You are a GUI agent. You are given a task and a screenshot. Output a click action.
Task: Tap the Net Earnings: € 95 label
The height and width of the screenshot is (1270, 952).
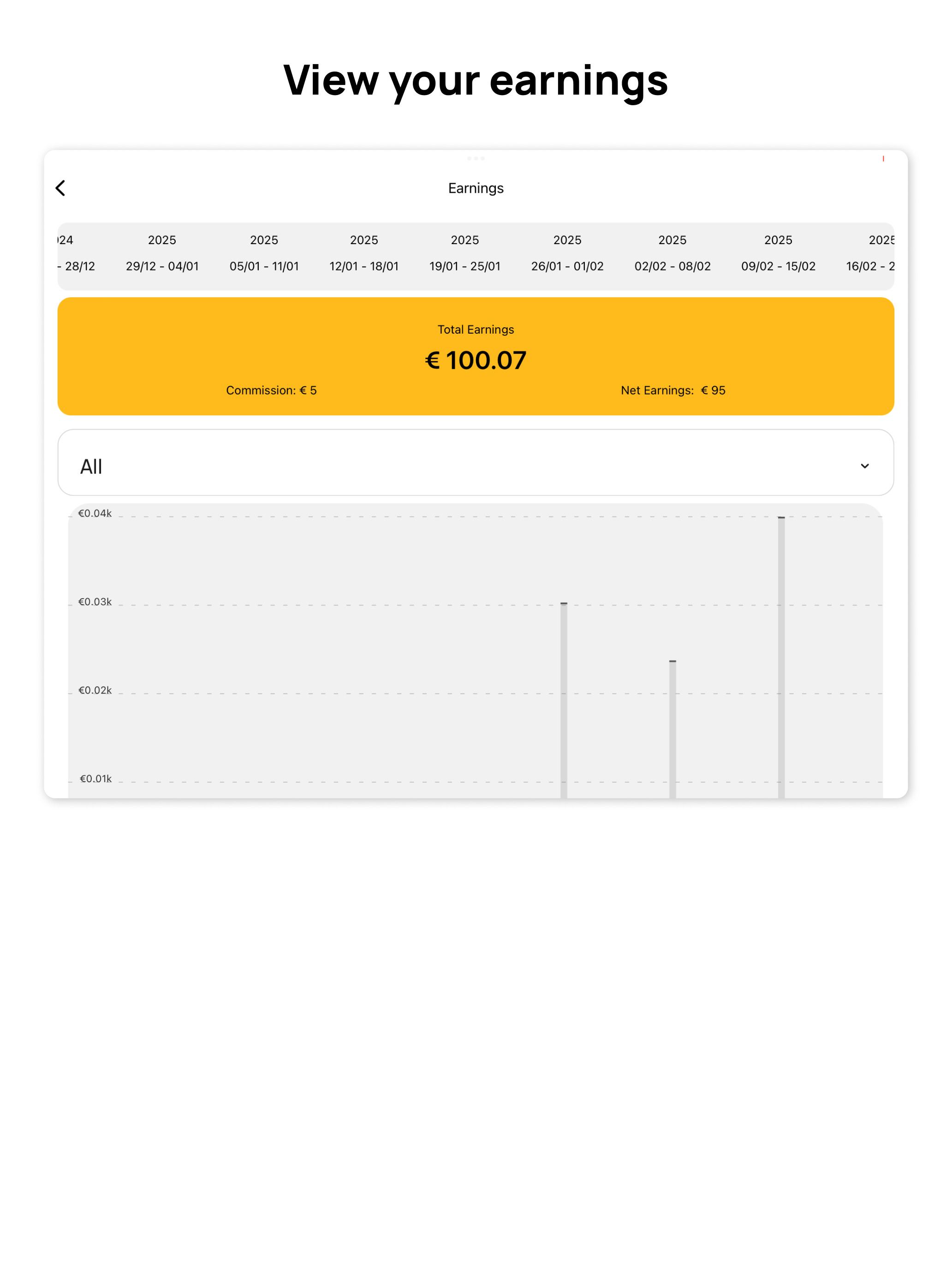(673, 390)
